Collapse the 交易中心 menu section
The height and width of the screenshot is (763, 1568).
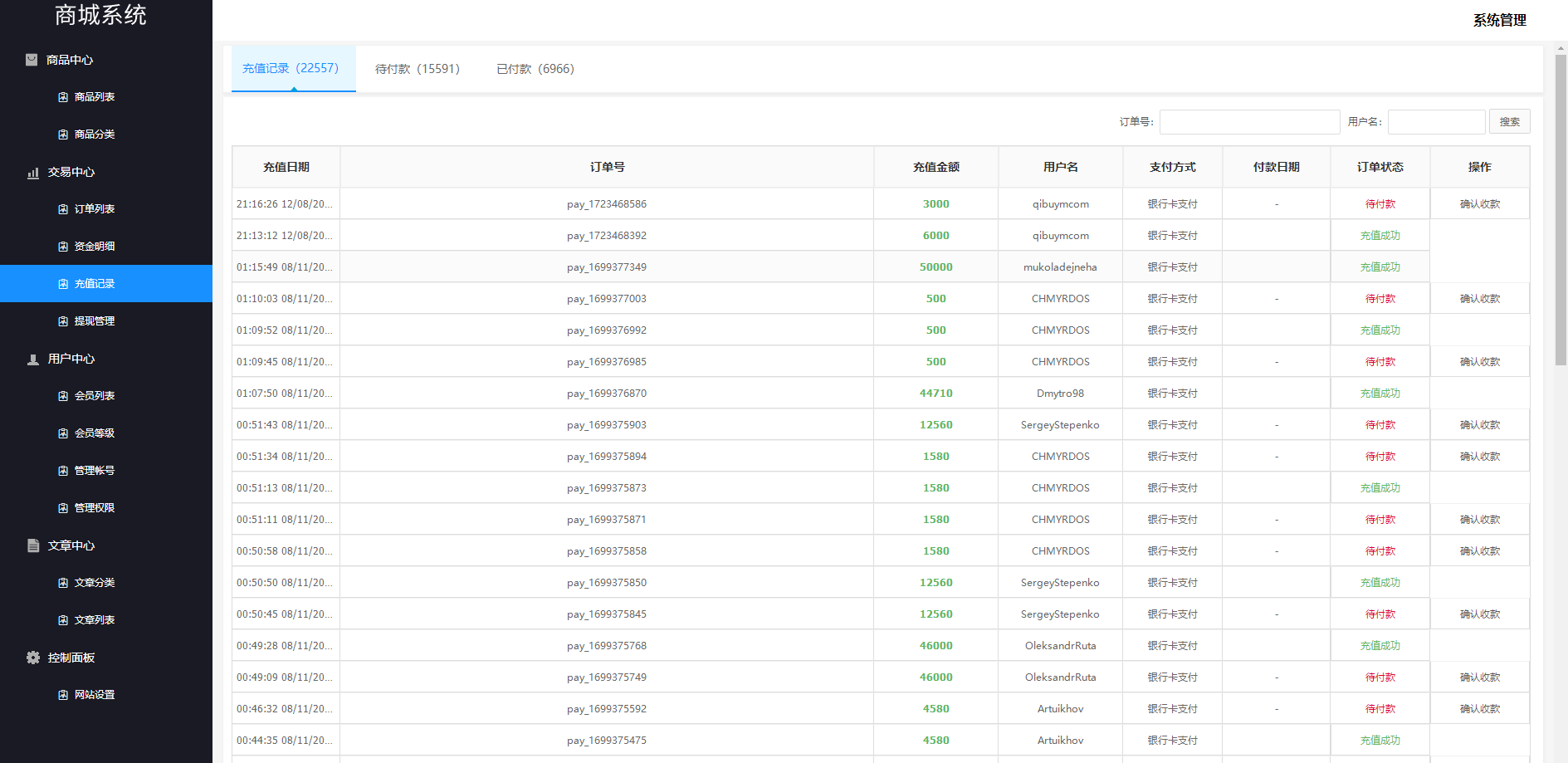coord(71,172)
